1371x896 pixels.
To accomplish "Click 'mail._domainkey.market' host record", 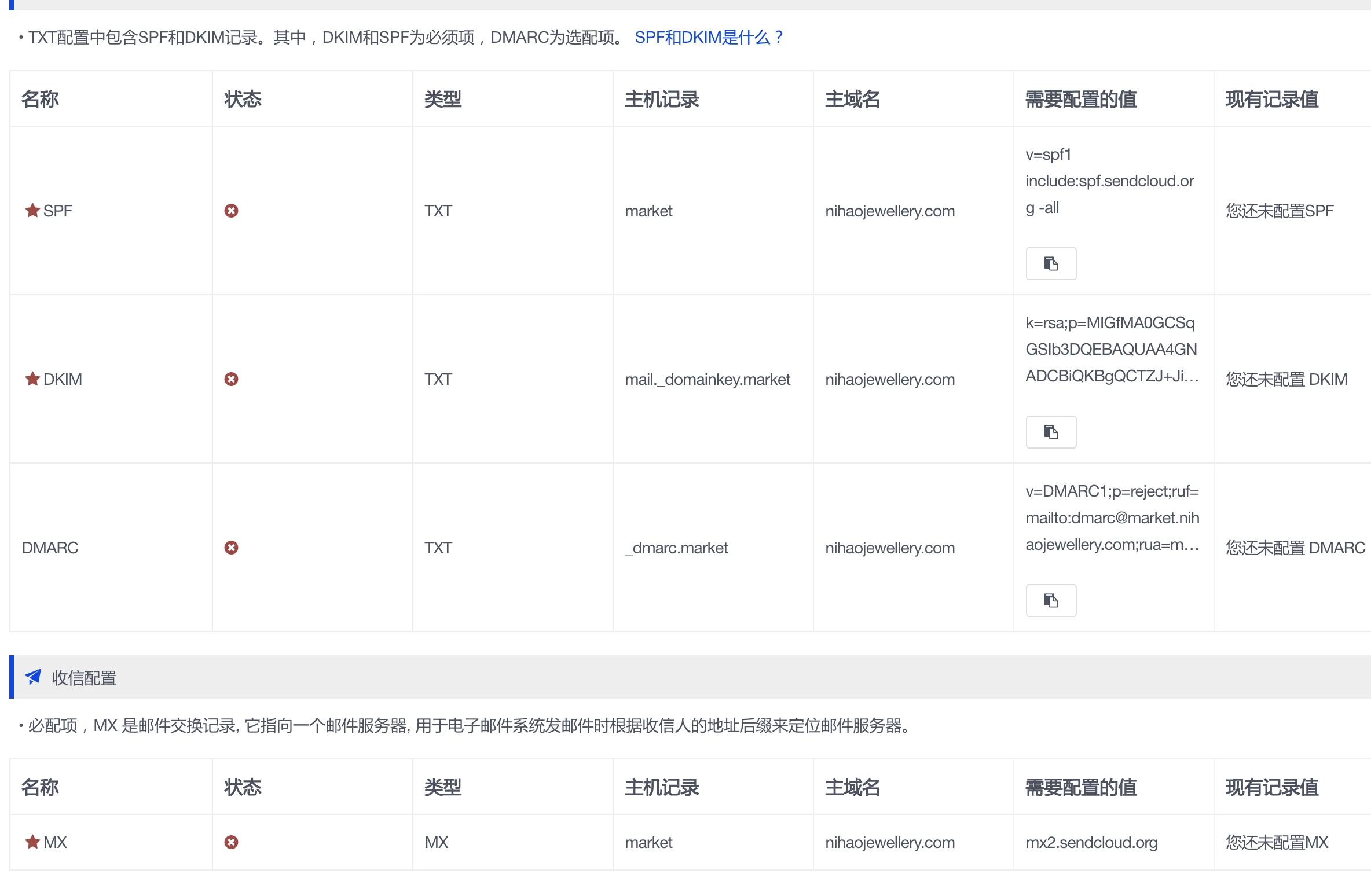I will tap(708, 379).
